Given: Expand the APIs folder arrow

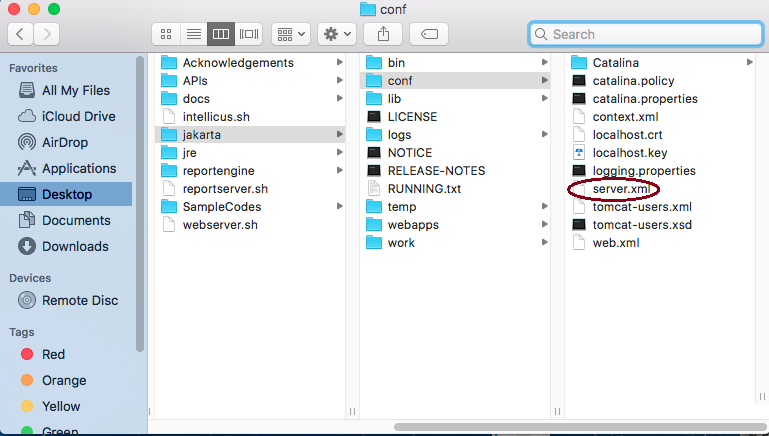Looking at the screenshot, I should (339, 80).
